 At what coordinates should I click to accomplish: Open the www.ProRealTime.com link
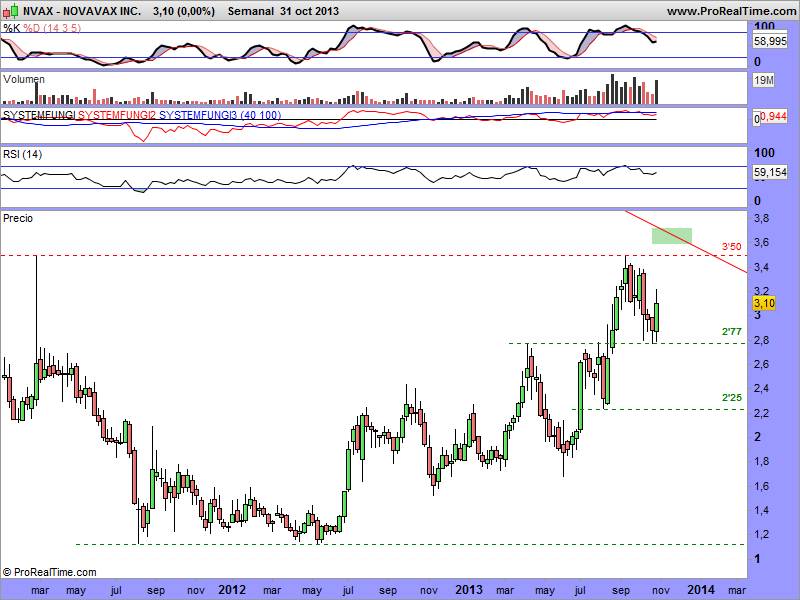pos(731,11)
